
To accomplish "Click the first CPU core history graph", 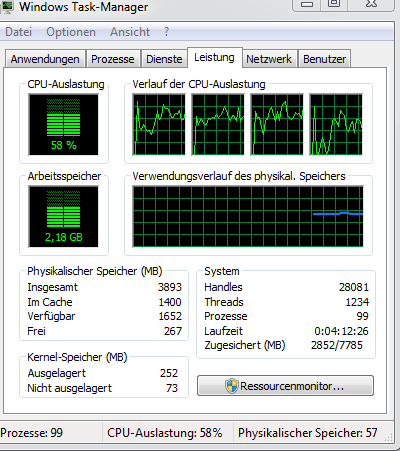I will 159,124.
